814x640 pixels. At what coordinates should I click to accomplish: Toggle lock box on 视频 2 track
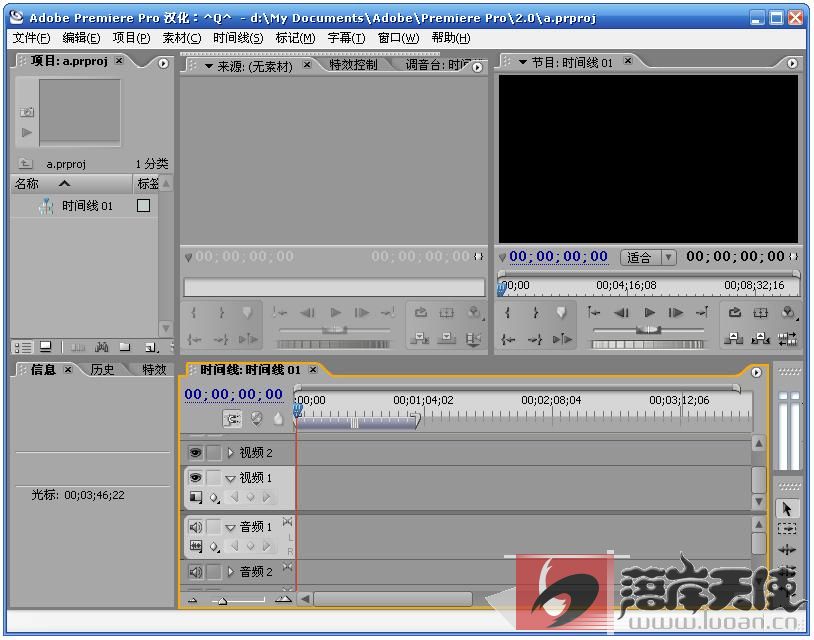(213, 453)
